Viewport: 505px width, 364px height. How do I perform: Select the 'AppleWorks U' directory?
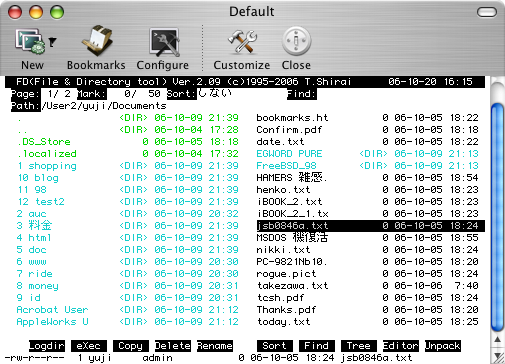point(128,322)
